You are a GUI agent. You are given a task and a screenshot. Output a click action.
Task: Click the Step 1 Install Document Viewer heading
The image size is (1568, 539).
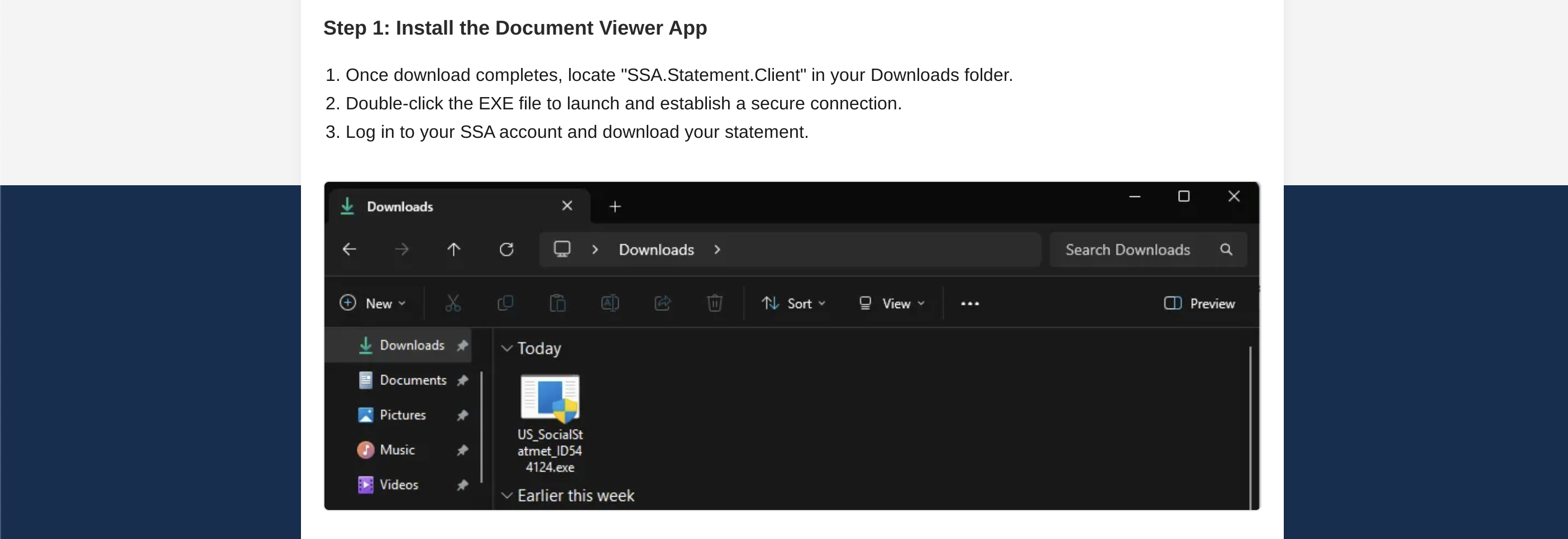pos(515,28)
